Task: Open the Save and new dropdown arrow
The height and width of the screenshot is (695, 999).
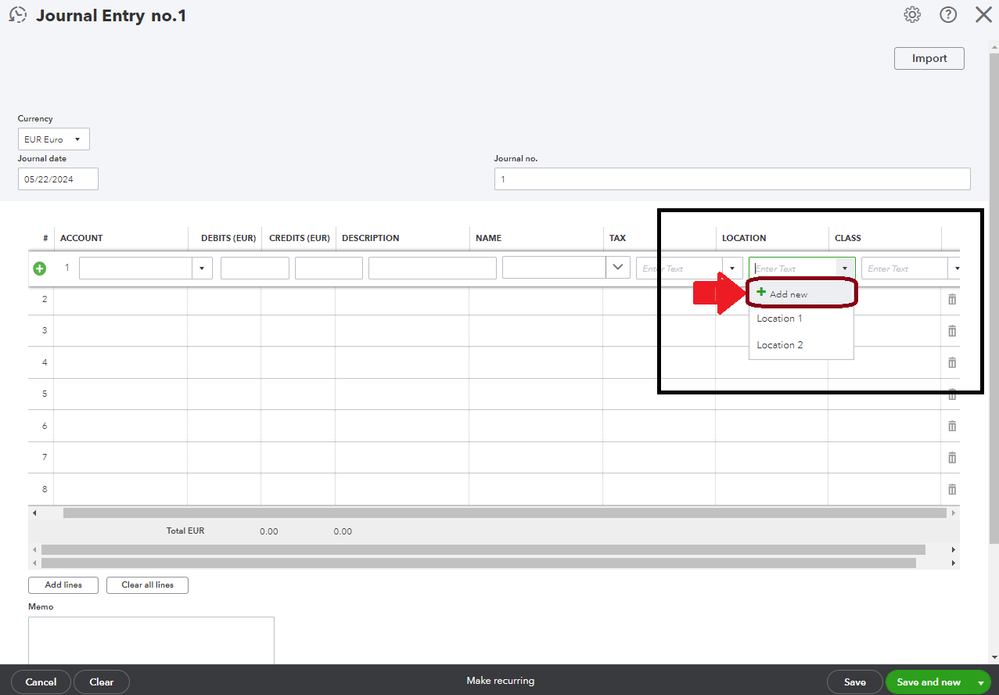Action: pyautogui.click(x=981, y=682)
